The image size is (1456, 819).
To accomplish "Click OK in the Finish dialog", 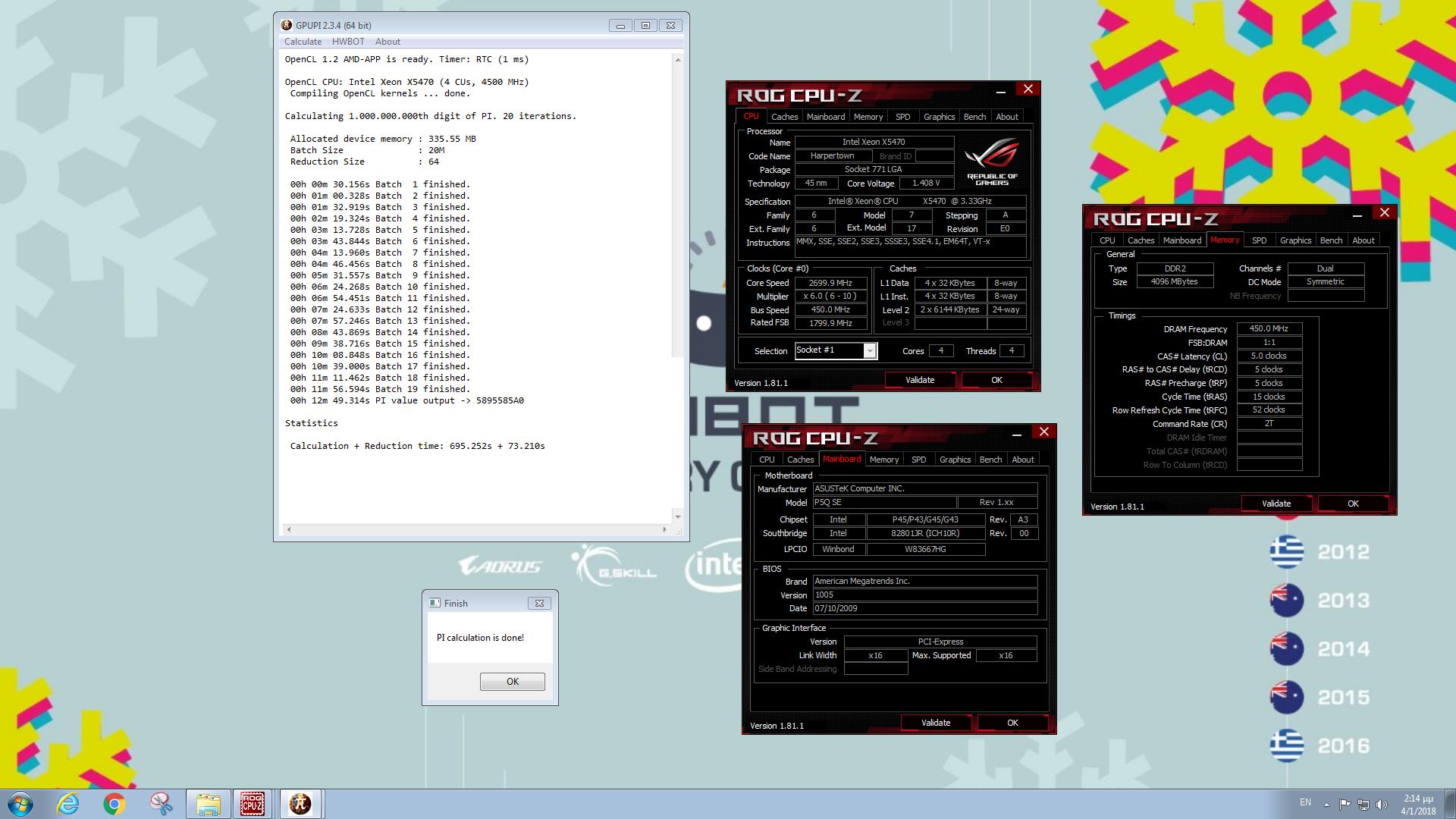I will point(513,681).
